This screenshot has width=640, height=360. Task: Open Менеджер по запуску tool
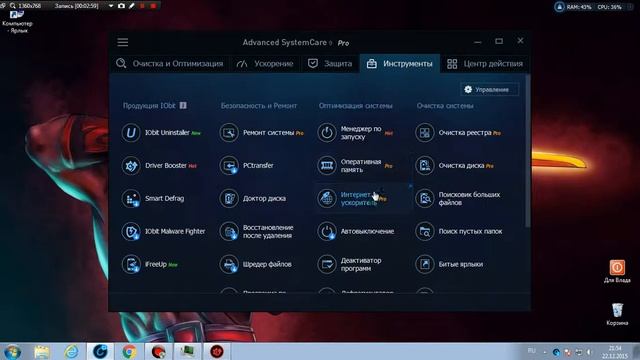point(355,133)
